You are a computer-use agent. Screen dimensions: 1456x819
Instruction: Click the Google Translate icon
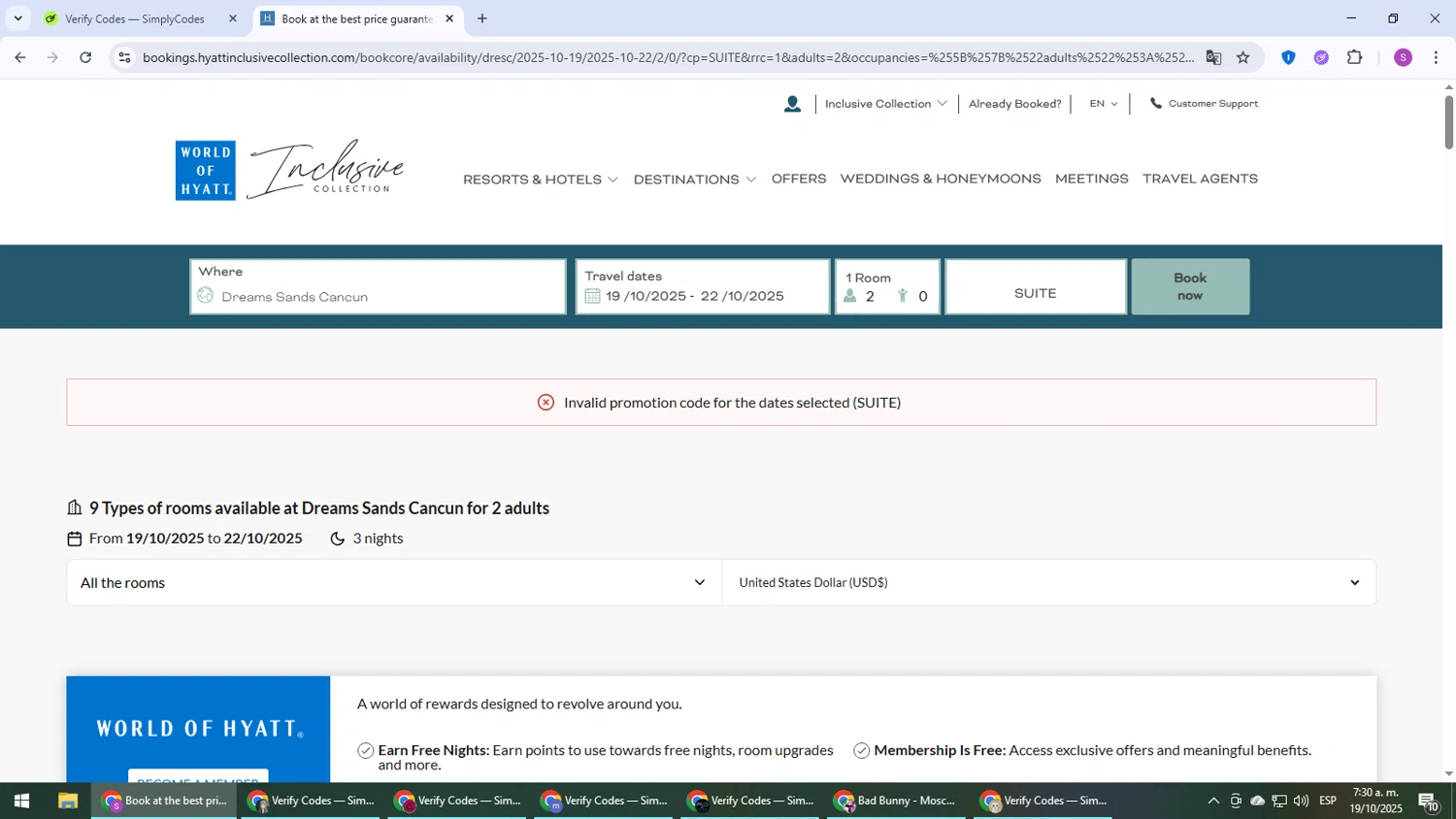coord(1213,57)
